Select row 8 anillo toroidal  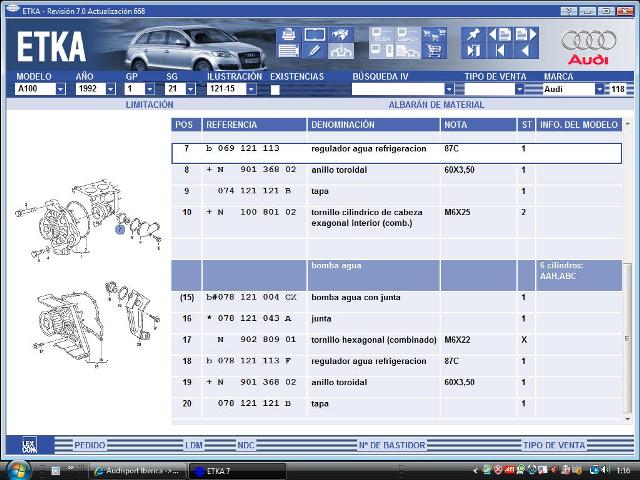pyautogui.click(x=396, y=174)
